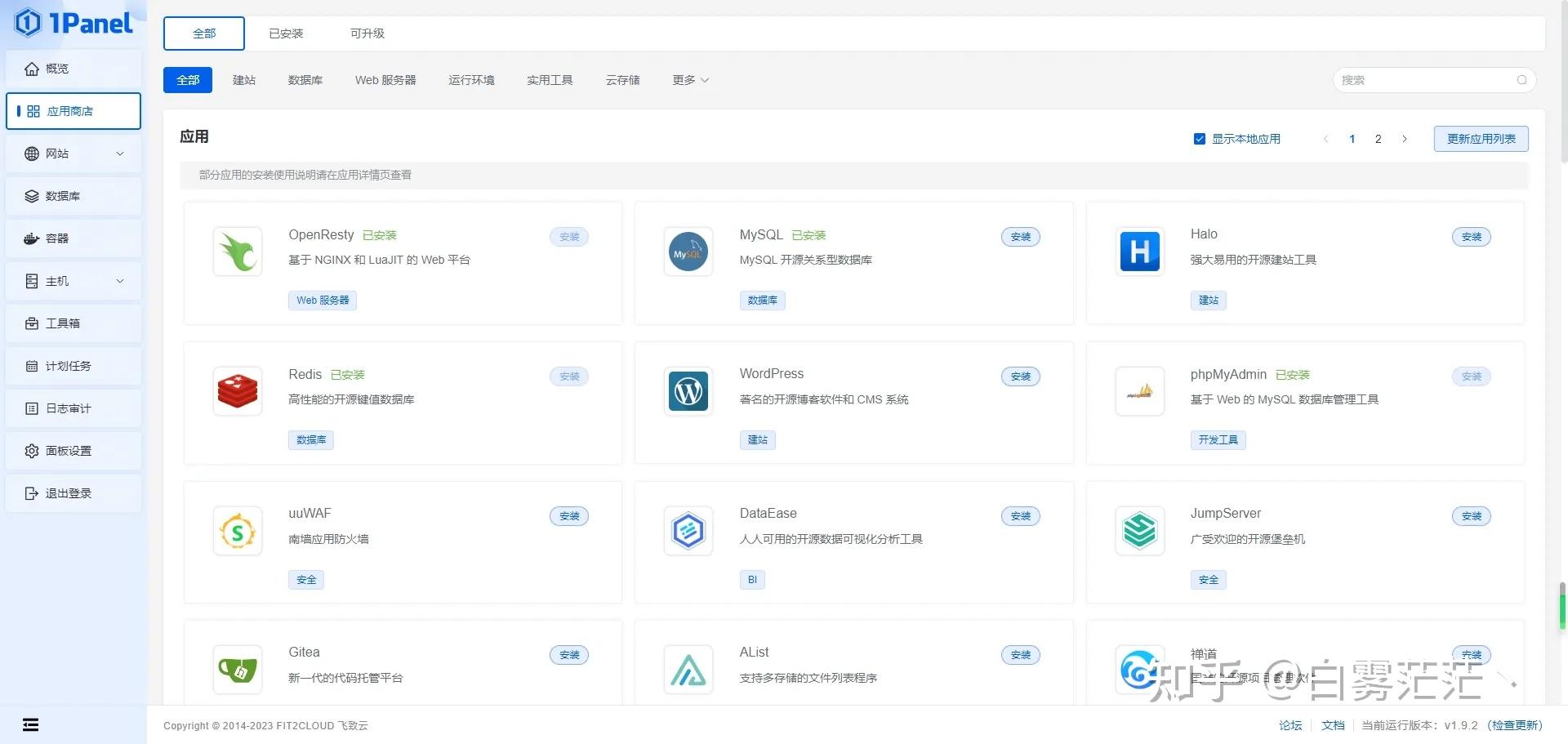The height and width of the screenshot is (744, 1568).
Task: Open the 工具箱 toolbox
Action: coord(73,323)
